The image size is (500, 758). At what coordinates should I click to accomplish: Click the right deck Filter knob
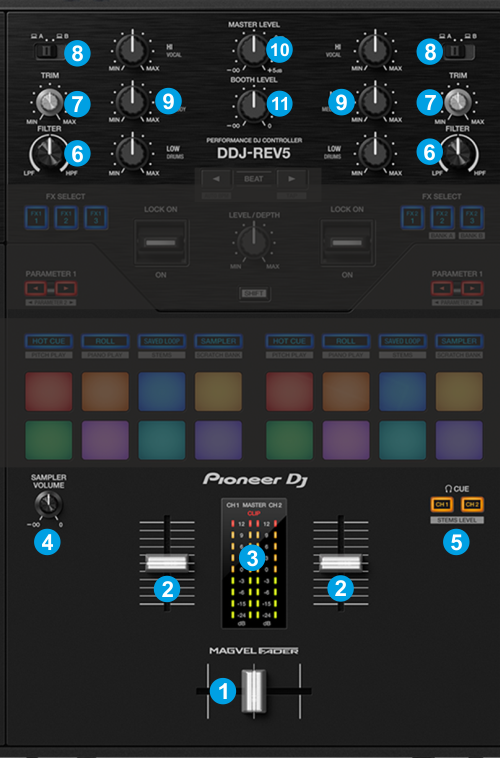click(x=457, y=153)
